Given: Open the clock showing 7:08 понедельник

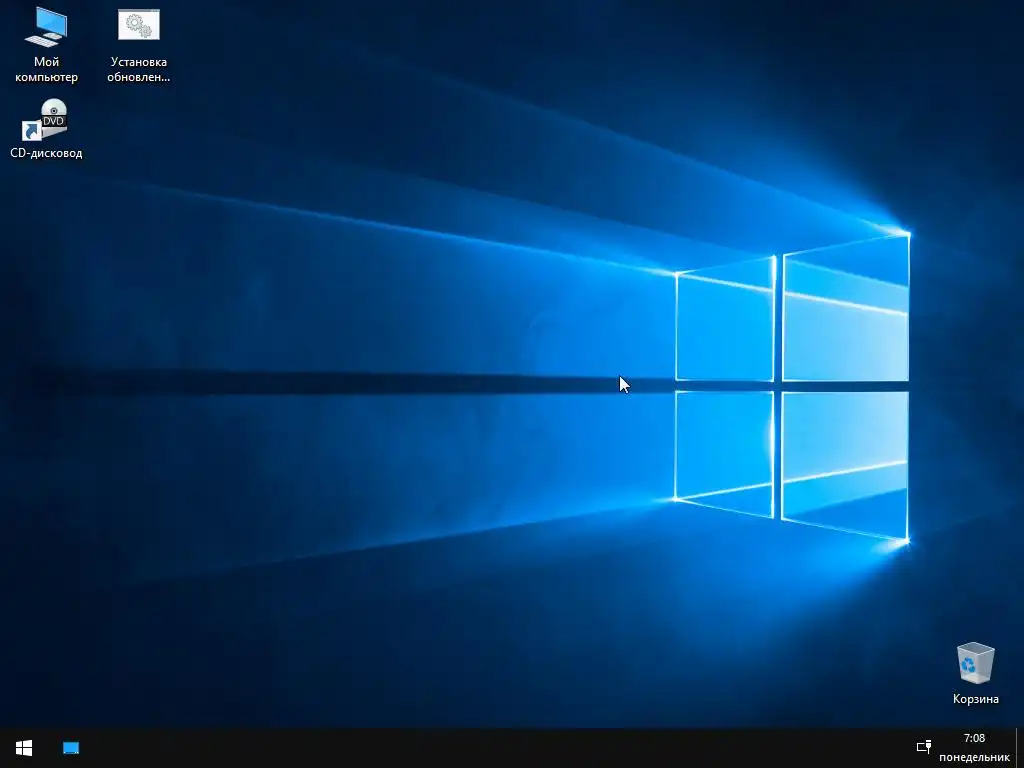Looking at the screenshot, I should (x=974, y=748).
